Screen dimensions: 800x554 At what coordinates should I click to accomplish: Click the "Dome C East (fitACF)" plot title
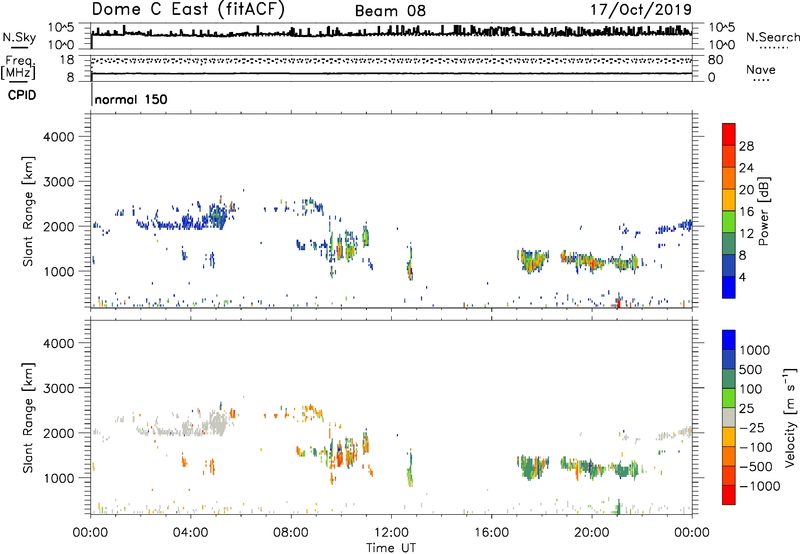click(x=188, y=9)
